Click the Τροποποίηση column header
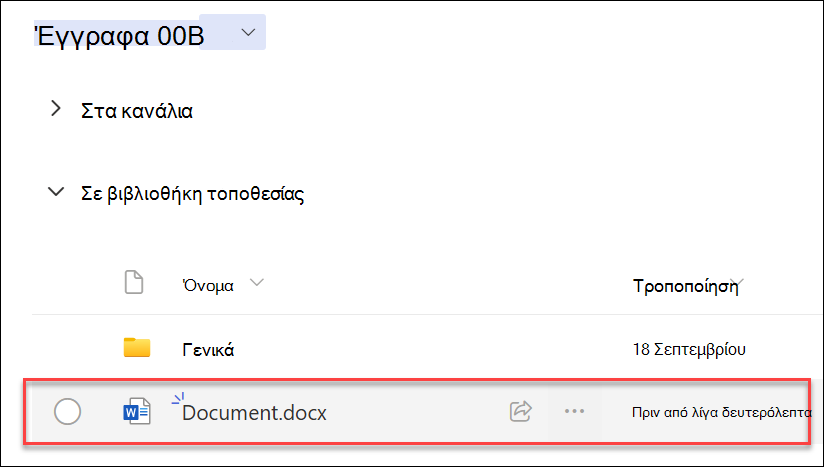This screenshot has width=824, height=467. pos(685,286)
